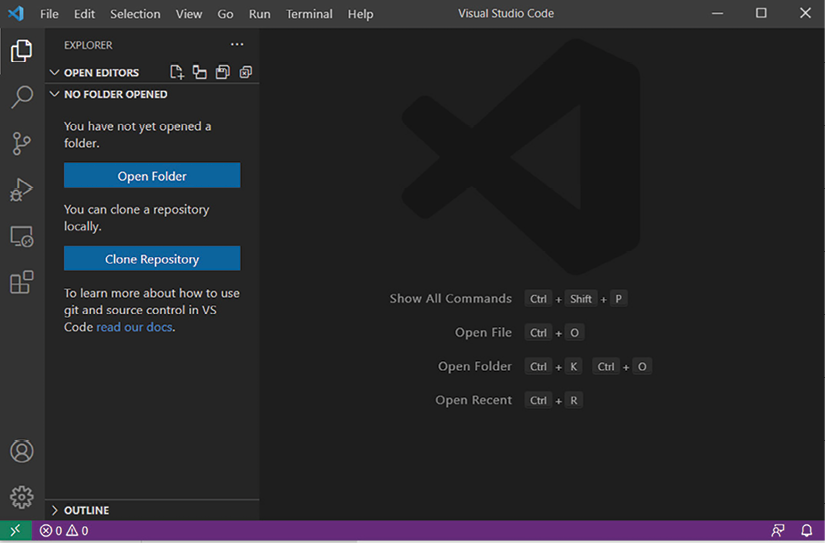Click the EXPLORER panel title
The height and width of the screenshot is (543, 825).
(x=88, y=45)
